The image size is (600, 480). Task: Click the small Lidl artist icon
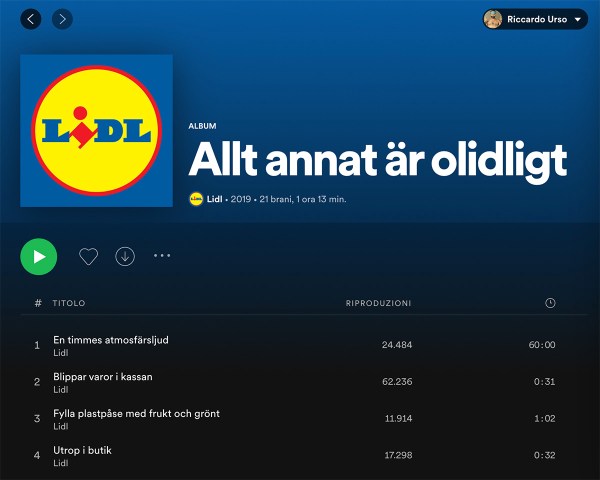[196, 199]
